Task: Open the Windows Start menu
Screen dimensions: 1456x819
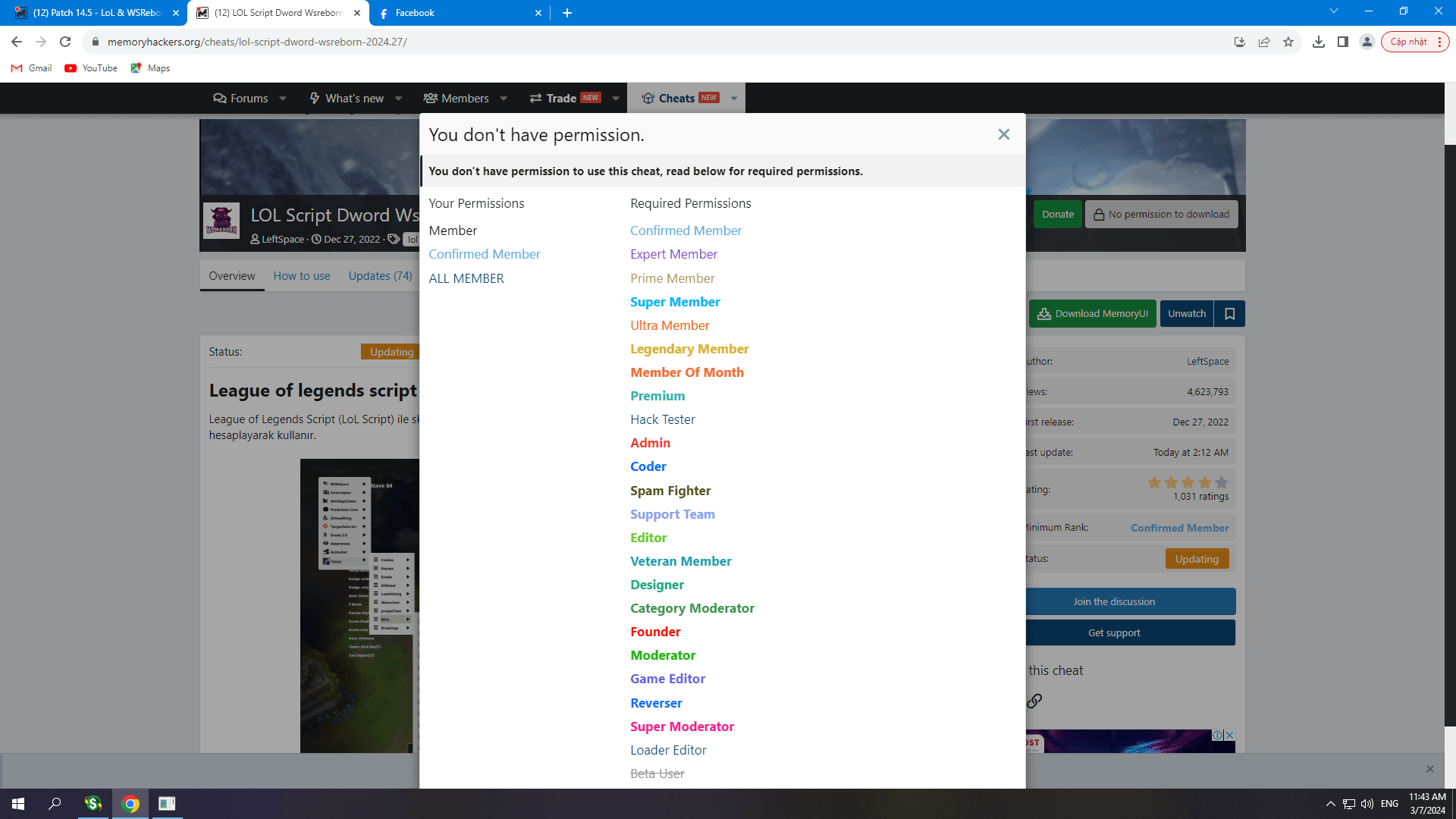Action: [x=18, y=804]
